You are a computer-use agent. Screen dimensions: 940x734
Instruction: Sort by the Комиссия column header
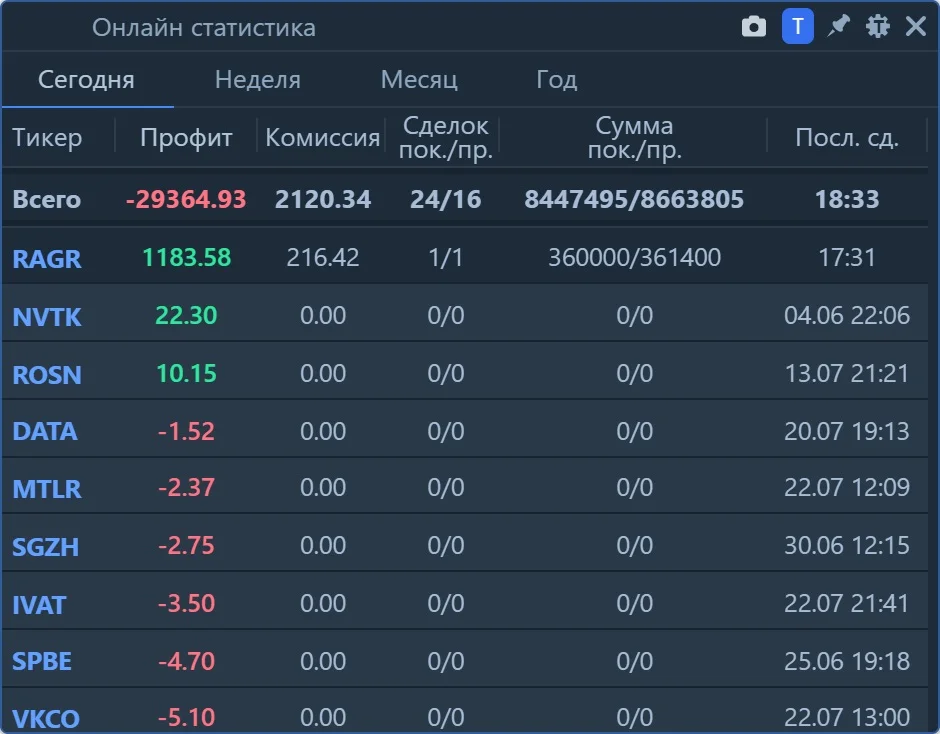click(323, 138)
